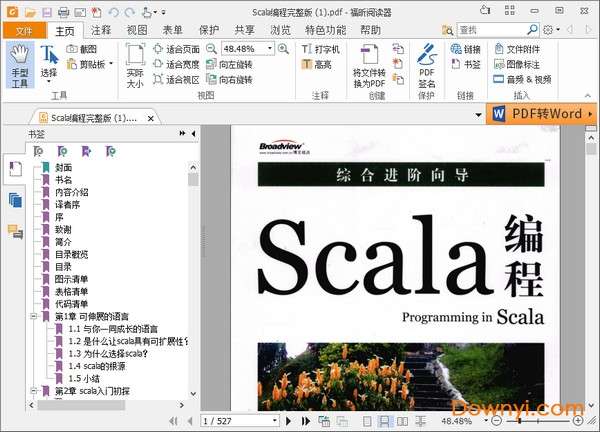Viewport: 600px width, 432px height.
Task: Click the Typewriter (打字机) tool
Action: [x=321, y=48]
